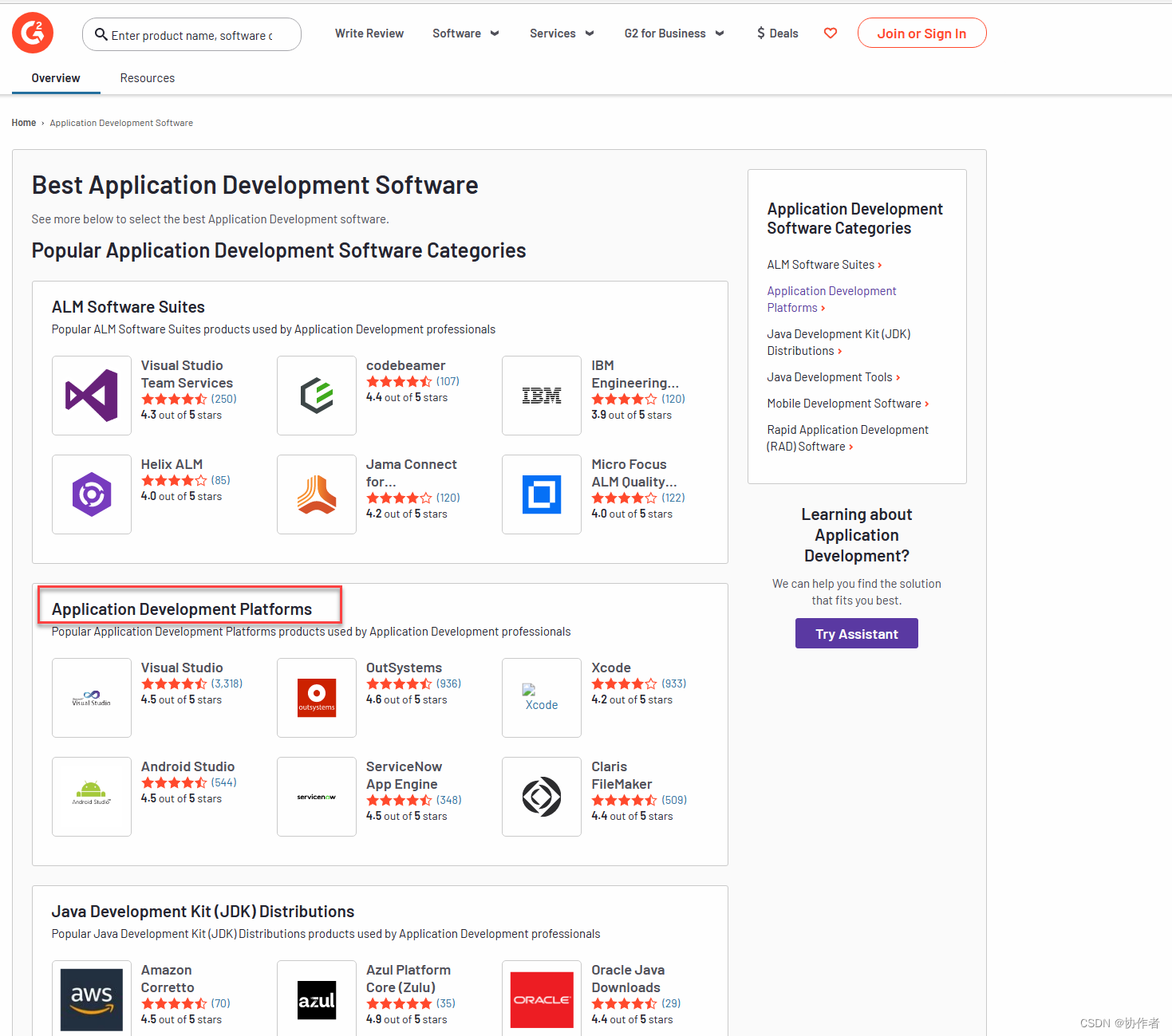
Task: Open IBM Engineering product logo
Action: [x=542, y=396]
